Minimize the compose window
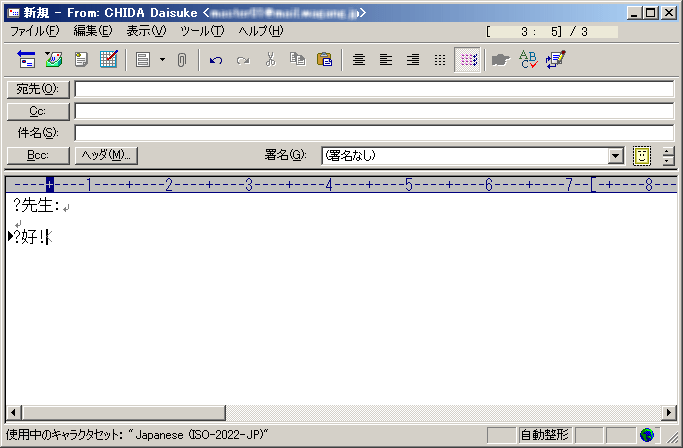Image resolution: width=683 pixels, height=448 pixels. coord(634,13)
